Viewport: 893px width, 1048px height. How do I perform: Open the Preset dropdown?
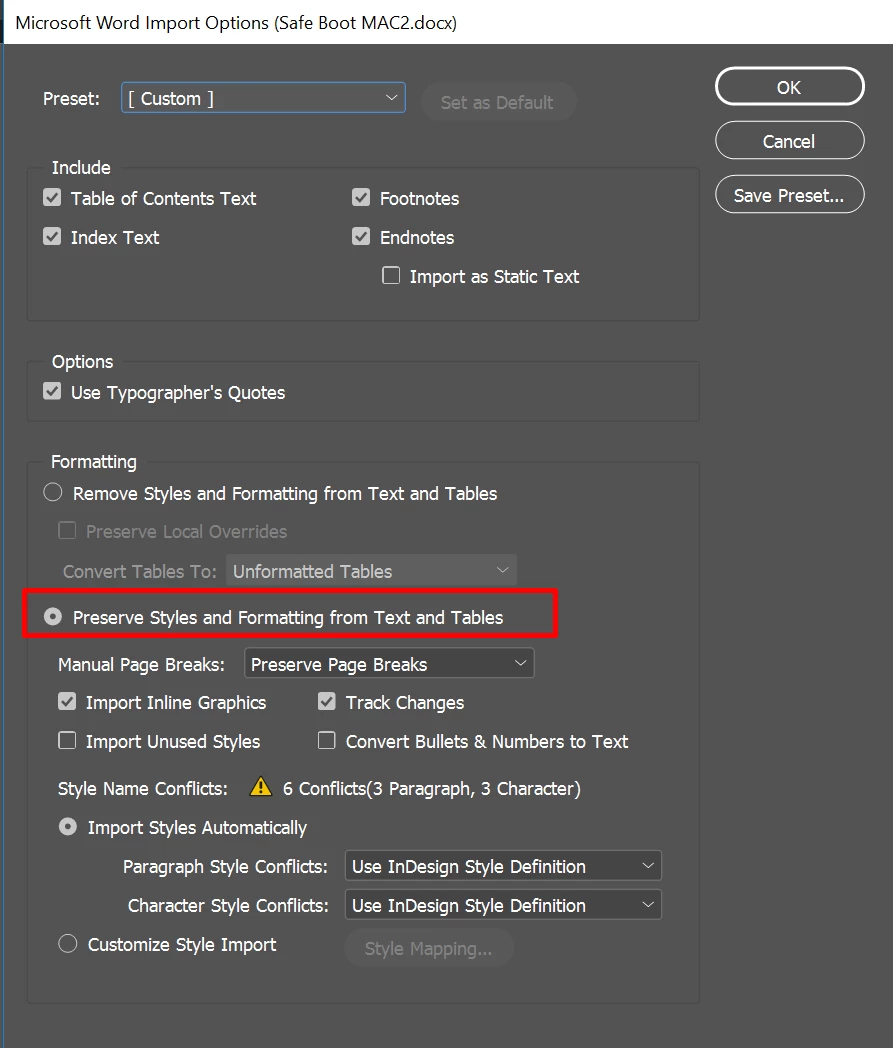[x=263, y=98]
